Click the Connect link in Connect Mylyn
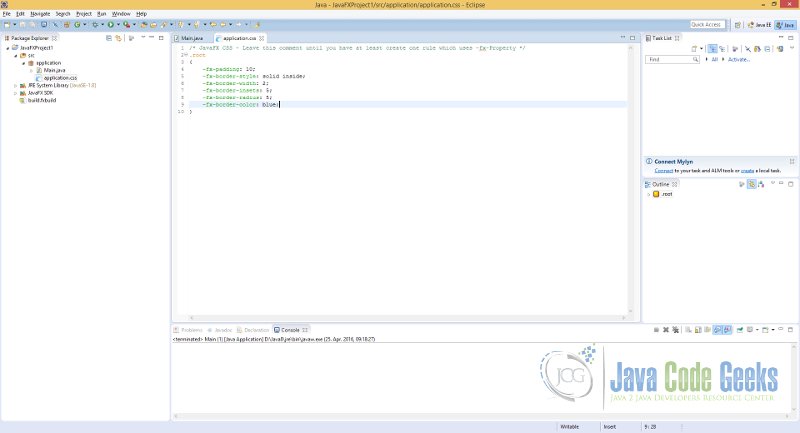800x433 pixels. pos(664,170)
